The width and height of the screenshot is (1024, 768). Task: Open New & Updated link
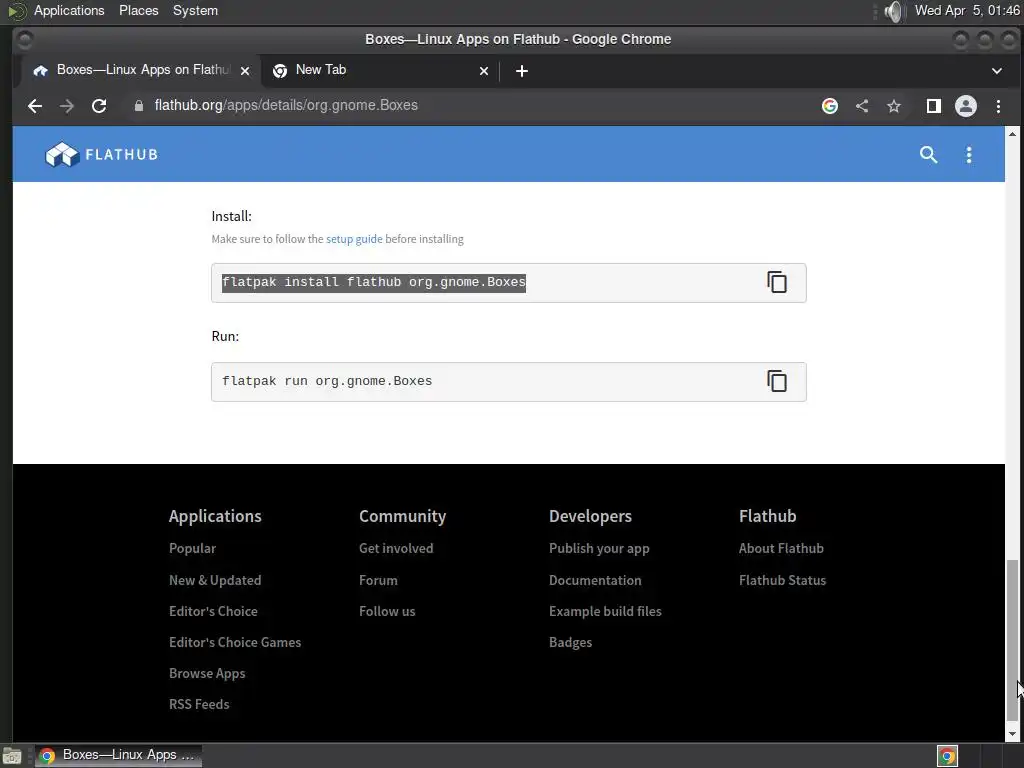point(215,580)
